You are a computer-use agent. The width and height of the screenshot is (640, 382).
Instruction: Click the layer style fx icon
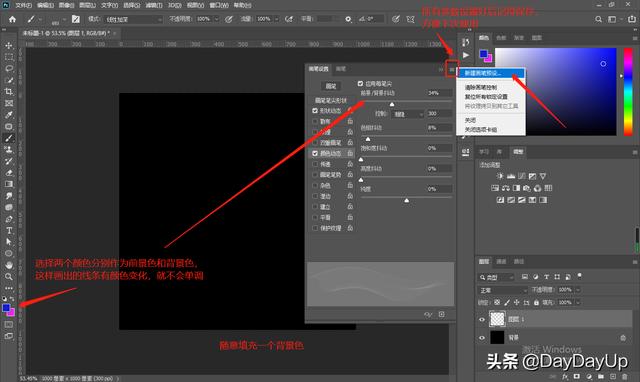[565, 376]
